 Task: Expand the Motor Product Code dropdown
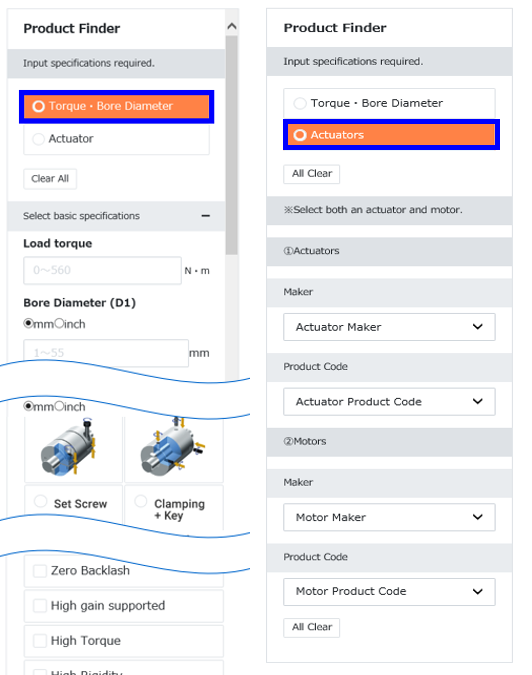[x=389, y=591]
